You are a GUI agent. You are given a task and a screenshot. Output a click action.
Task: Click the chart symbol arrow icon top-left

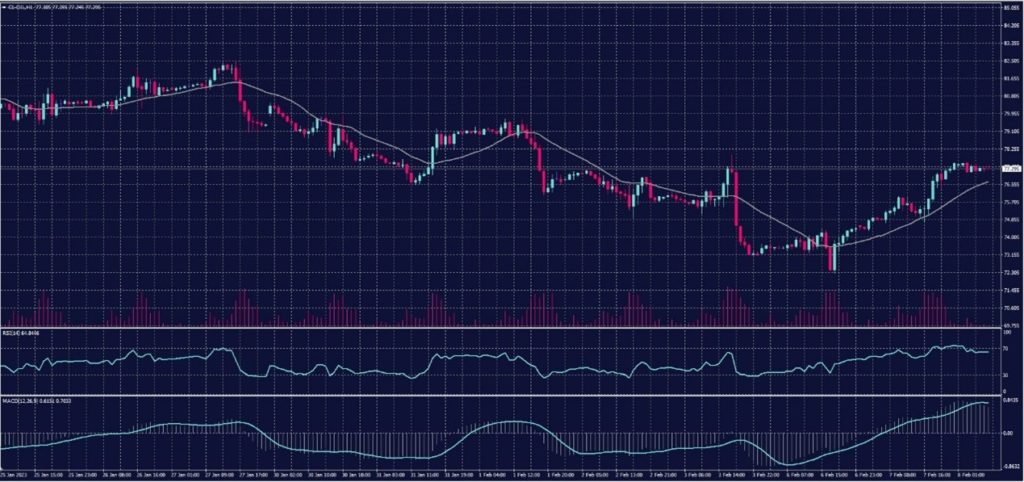click(4, 5)
